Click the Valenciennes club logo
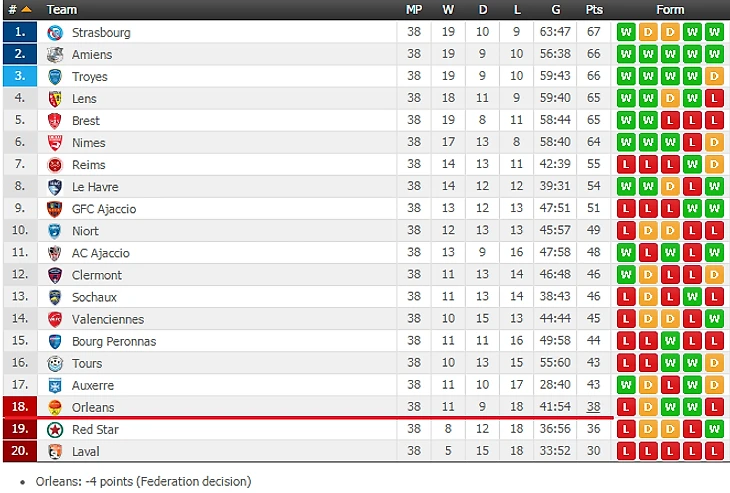 click(x=55, y=319)
